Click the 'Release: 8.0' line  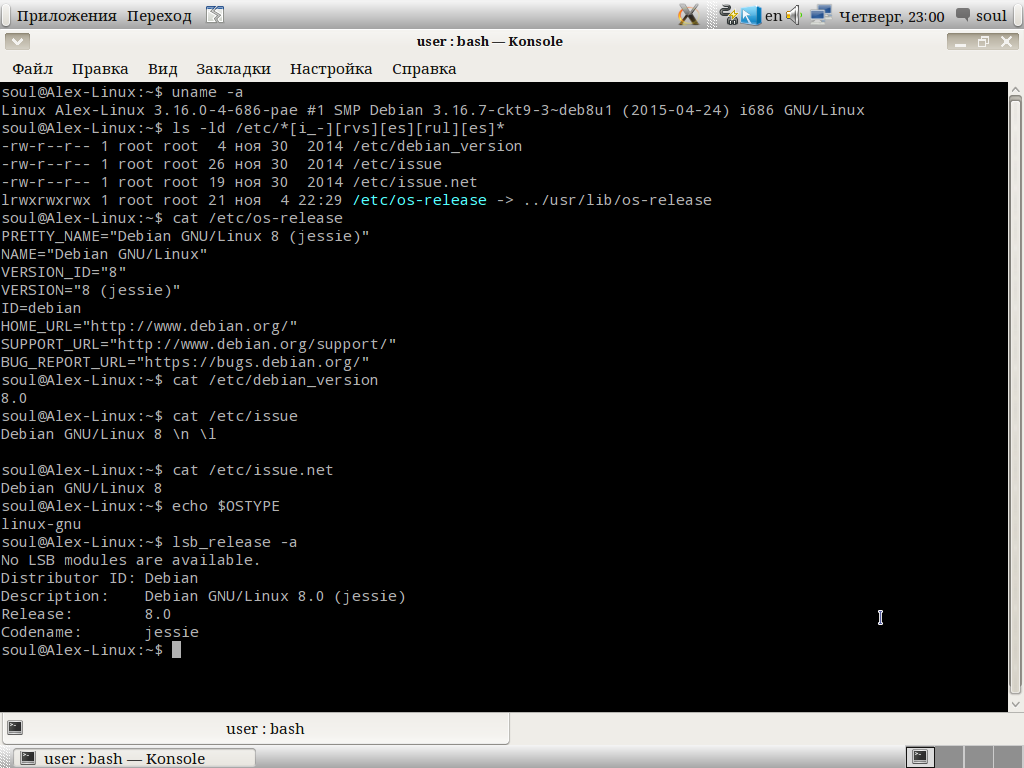click(86, 615)
